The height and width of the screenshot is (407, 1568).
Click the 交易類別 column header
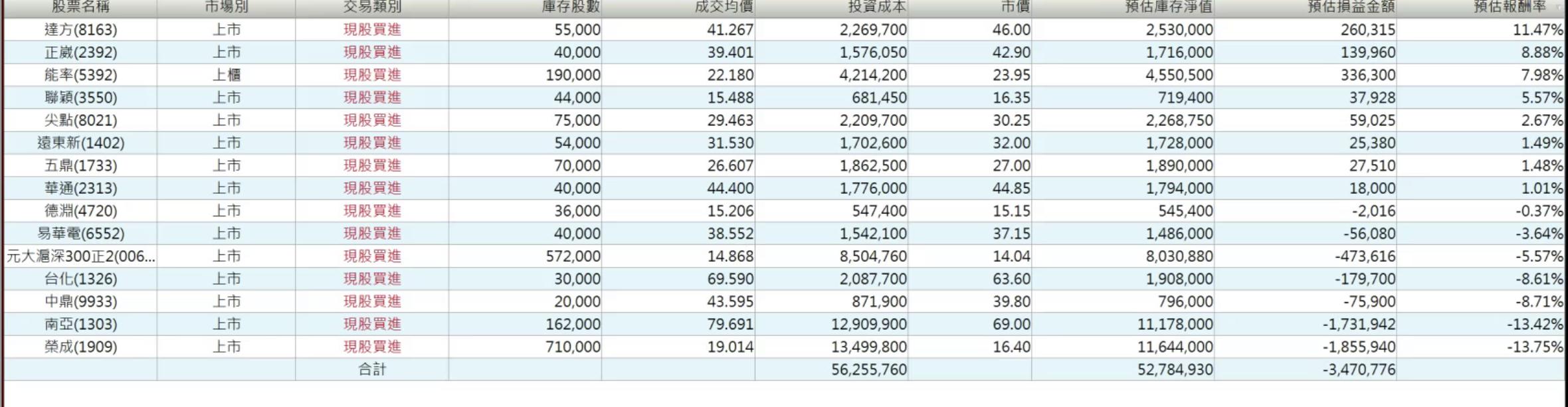[x=372, y=7]
